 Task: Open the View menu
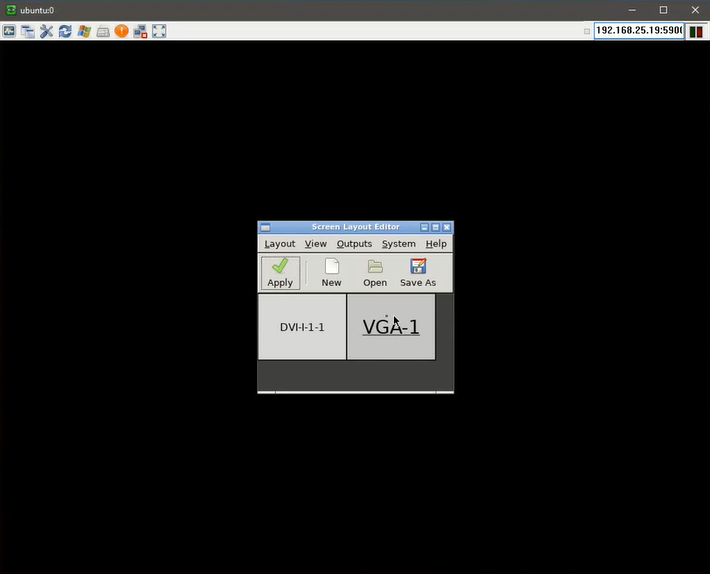point(316,244)
